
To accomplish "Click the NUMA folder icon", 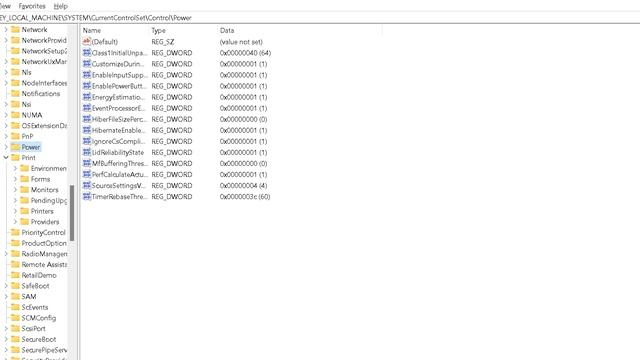I will pos(16,115).
